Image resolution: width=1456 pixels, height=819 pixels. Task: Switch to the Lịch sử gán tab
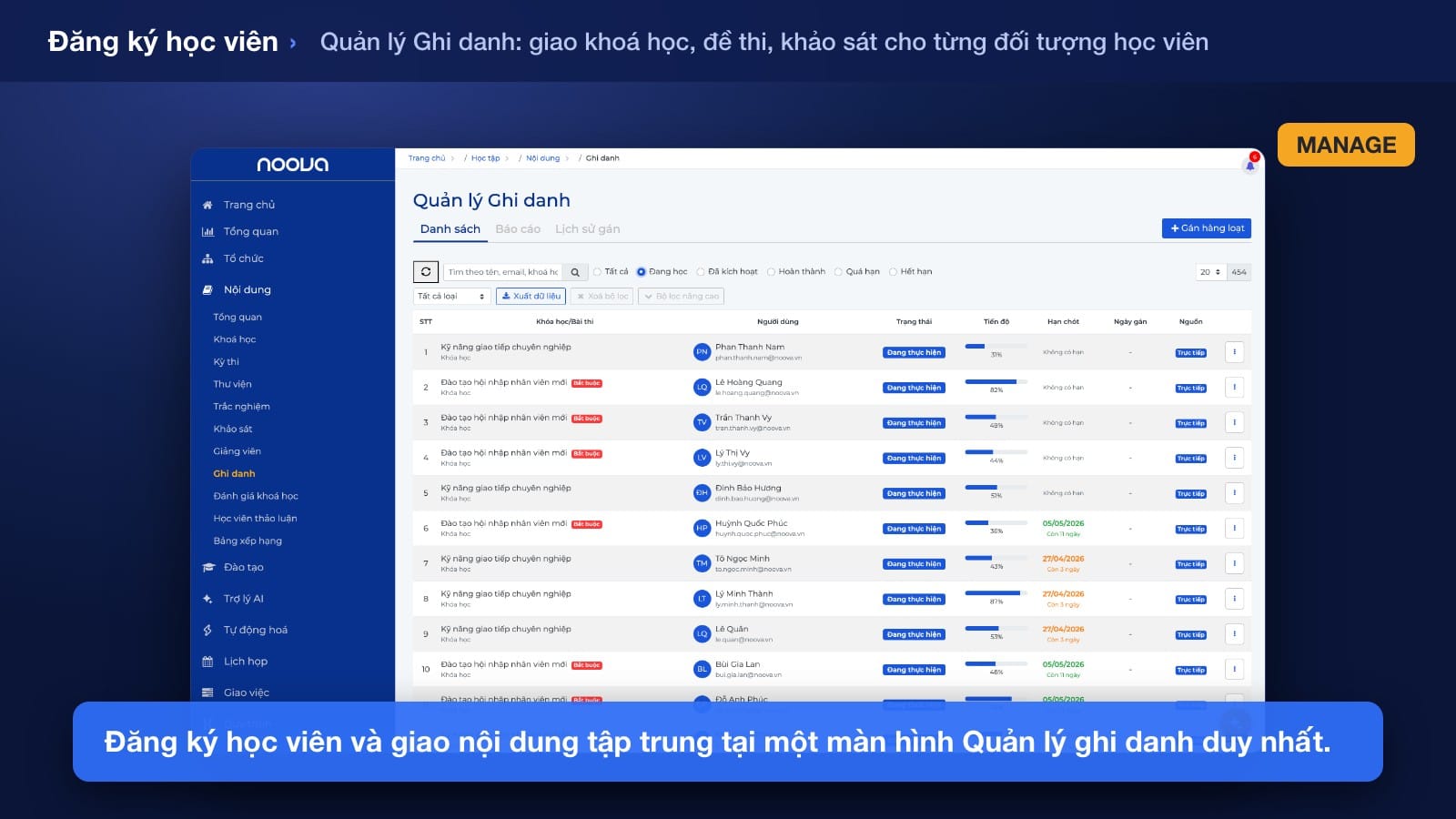pos(587,228)
